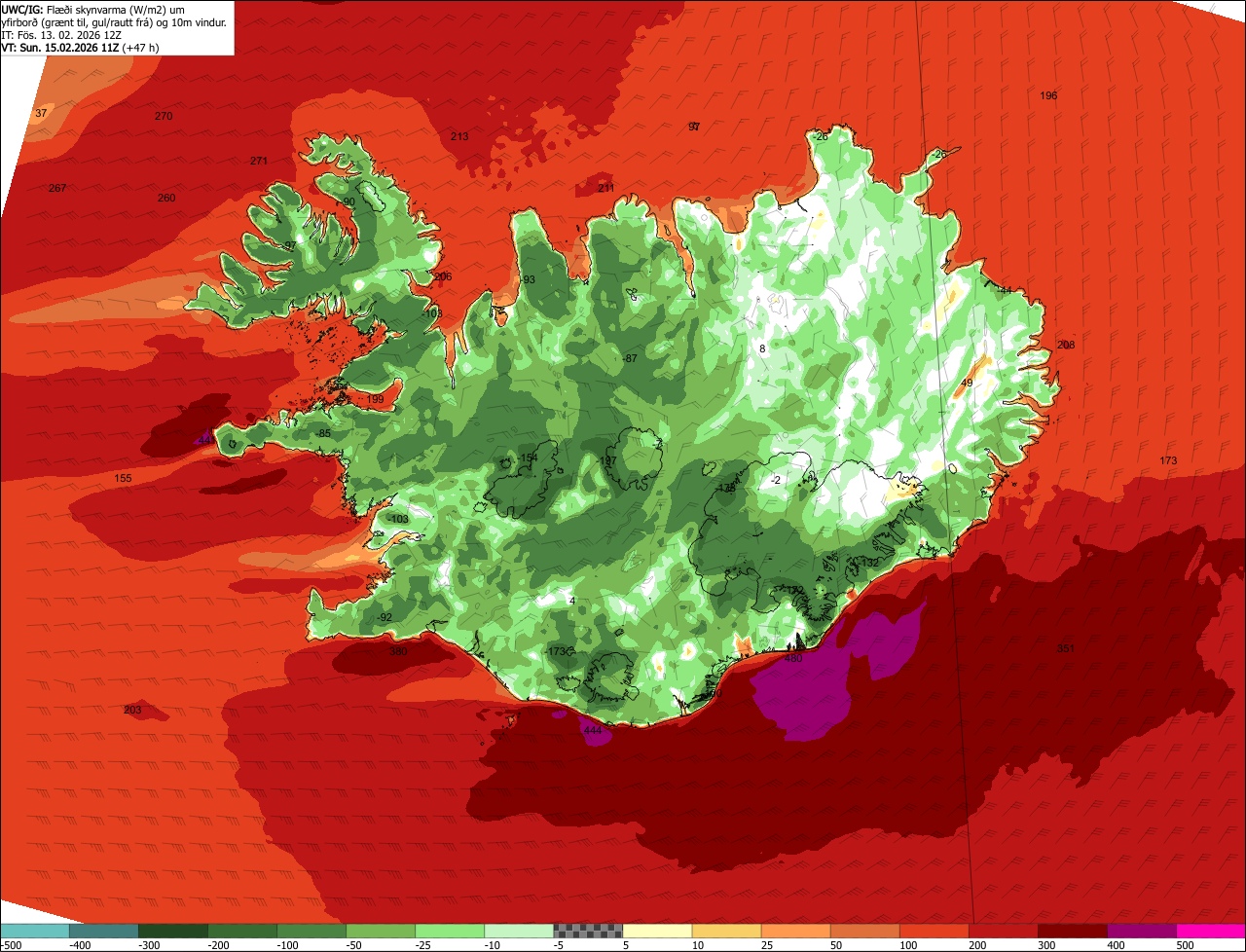Screen dimensions: 1246x952
Task: Click the value 196 in the northeast ocean
Action: [x=1048, y=95]
